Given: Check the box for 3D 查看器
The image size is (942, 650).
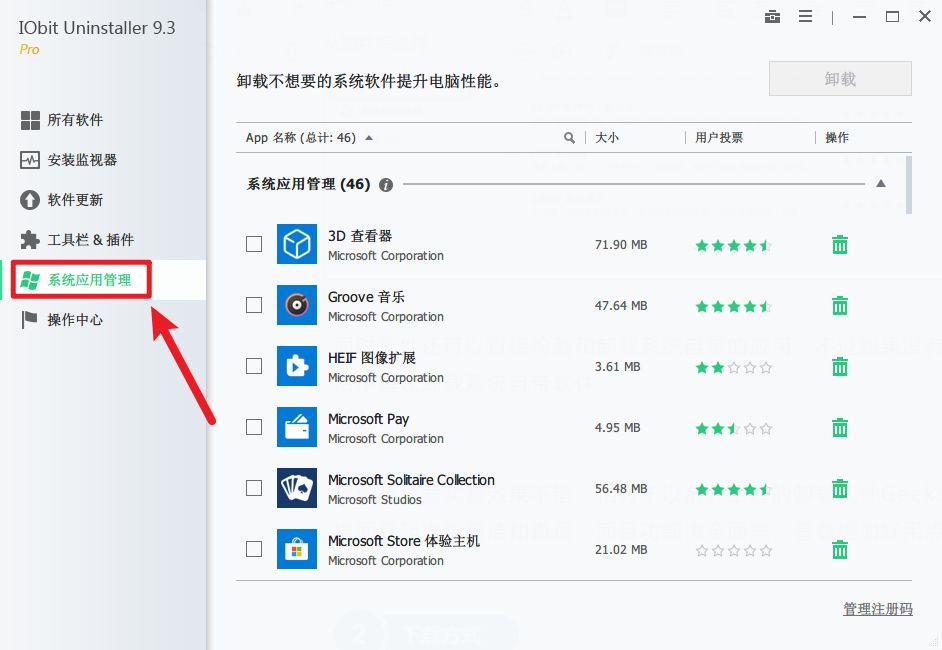Looking at the screenshot, I should (254, 244).
